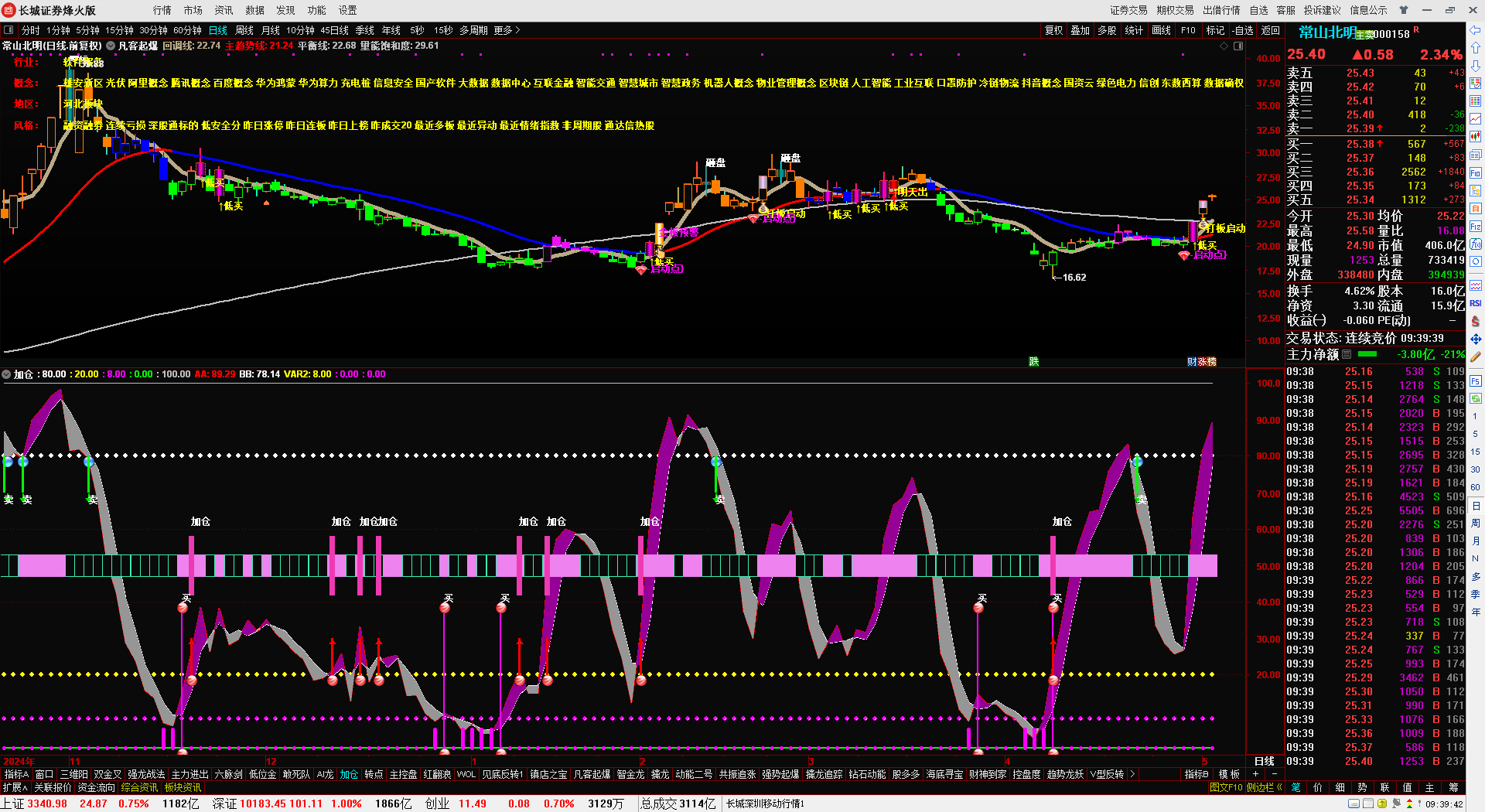Expand the 指标A indicator group
The image size is (1485, 812).
point(16,774)
